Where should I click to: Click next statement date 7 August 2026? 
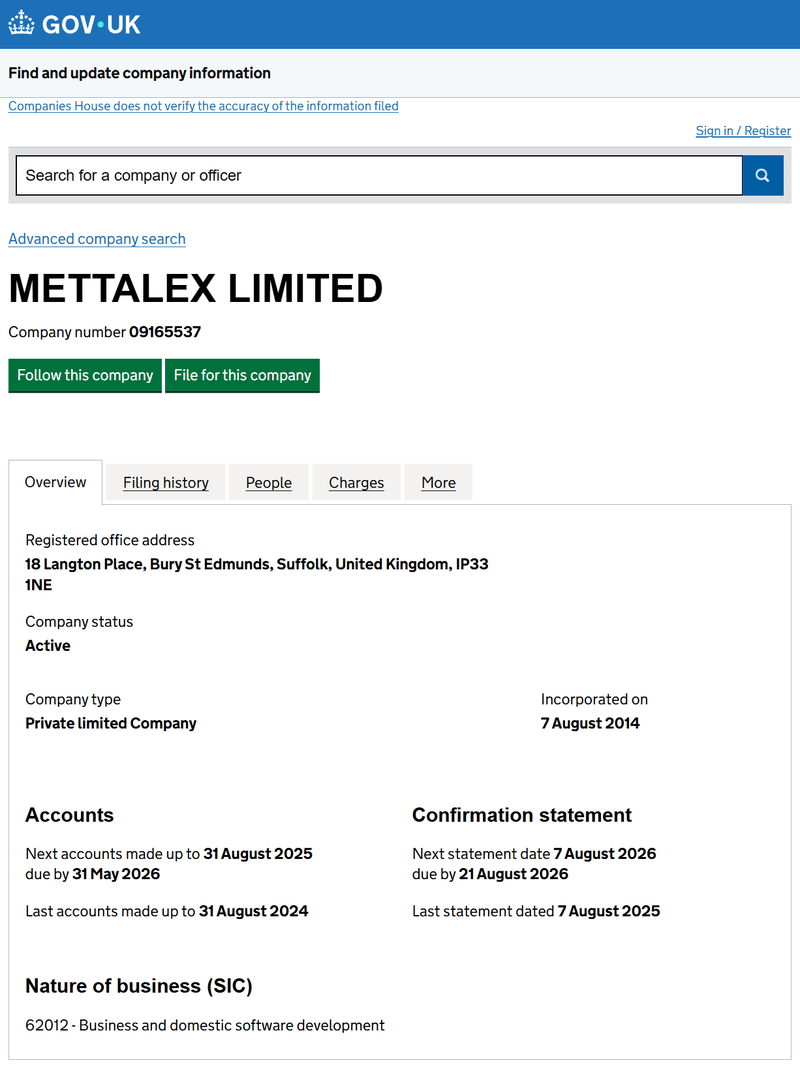pos(605,853)
